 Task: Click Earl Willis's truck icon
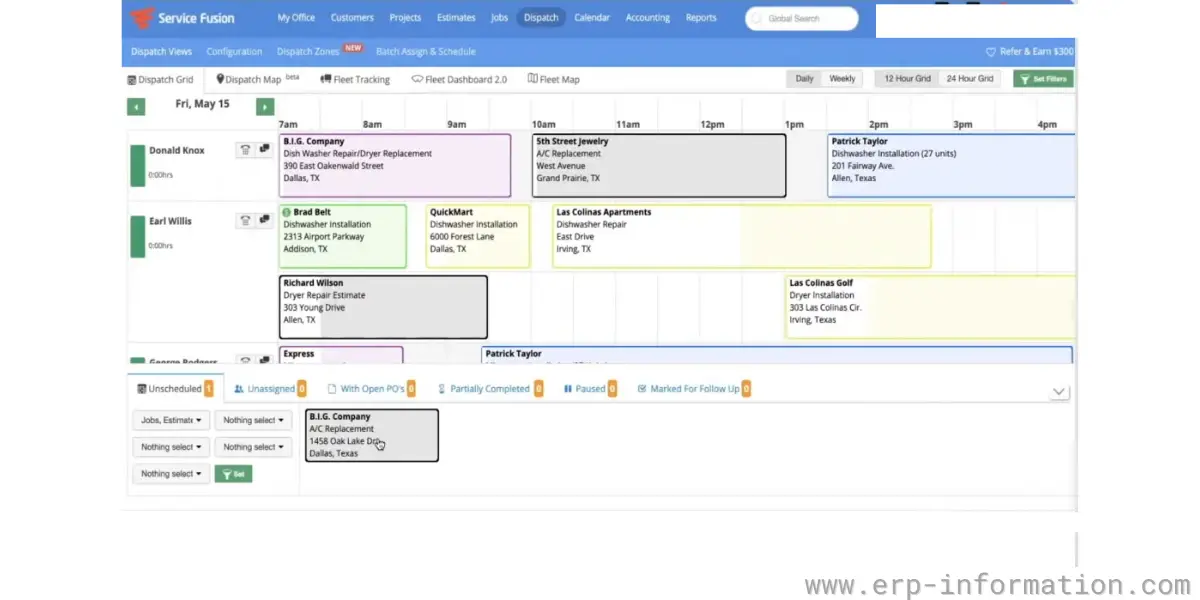264,221
